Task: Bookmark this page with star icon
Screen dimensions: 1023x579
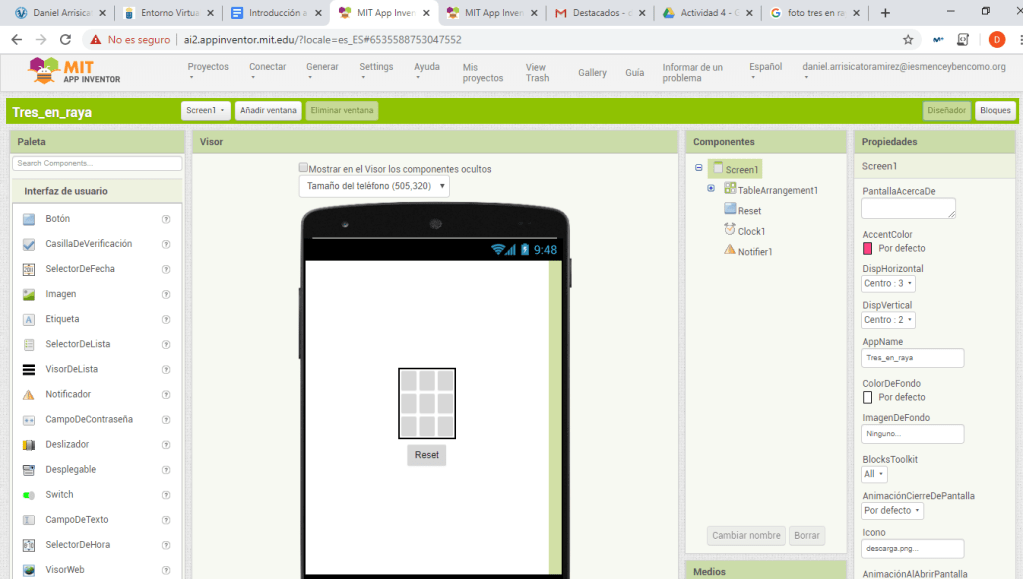Action: click(x=908, y=40)
